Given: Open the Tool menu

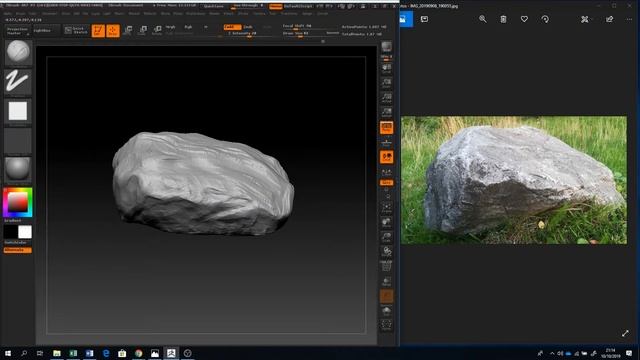Looking at the screenshot, I should pos(272,13).
